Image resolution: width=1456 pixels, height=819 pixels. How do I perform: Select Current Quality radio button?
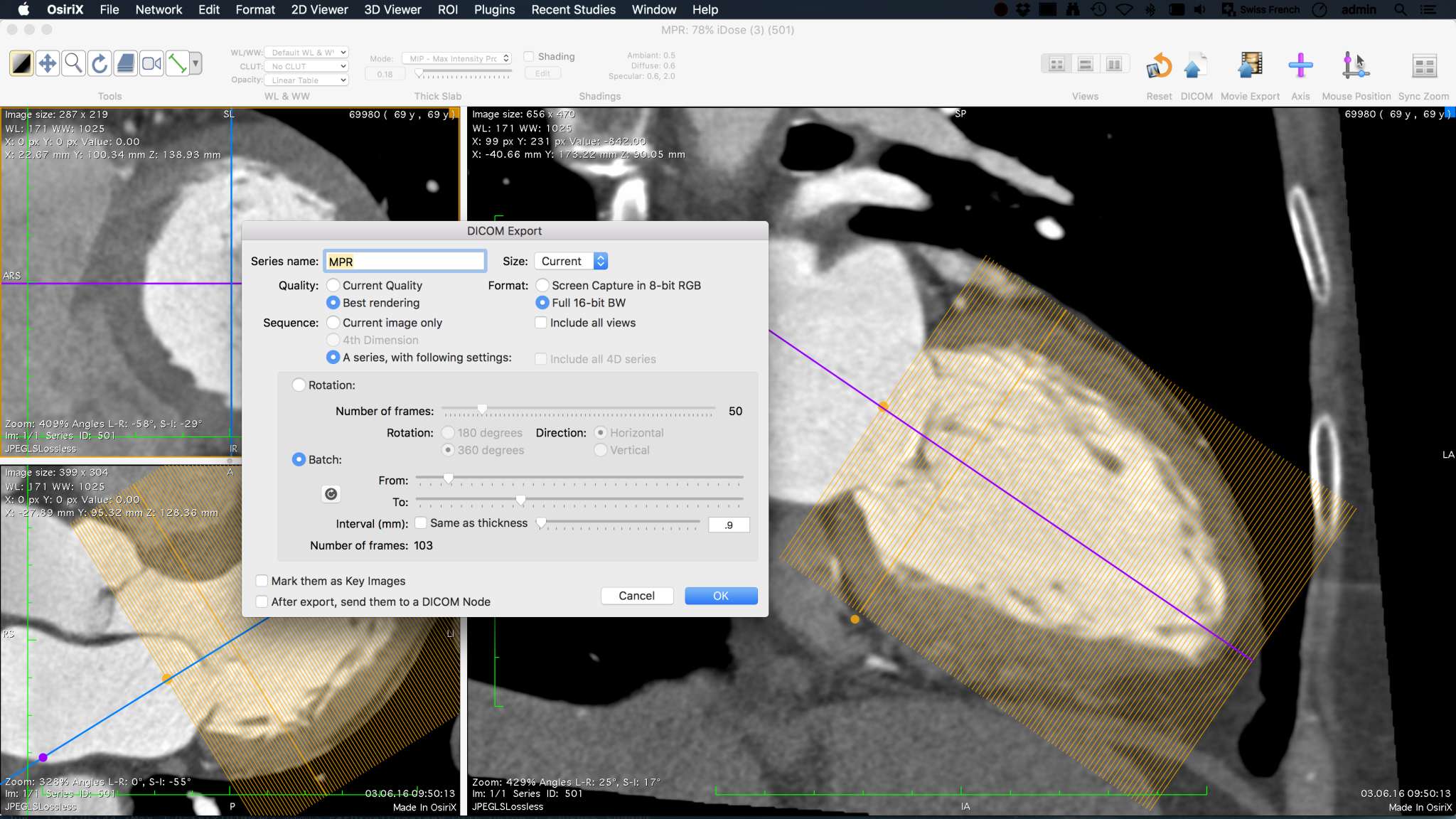coord(333,285)
